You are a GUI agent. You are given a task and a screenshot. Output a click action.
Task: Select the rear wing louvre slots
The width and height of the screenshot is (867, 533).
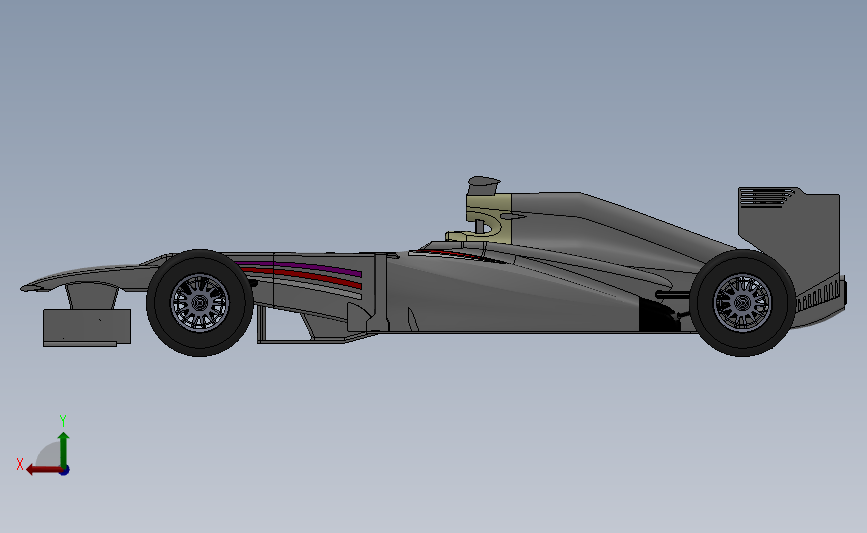coord(766,197)
